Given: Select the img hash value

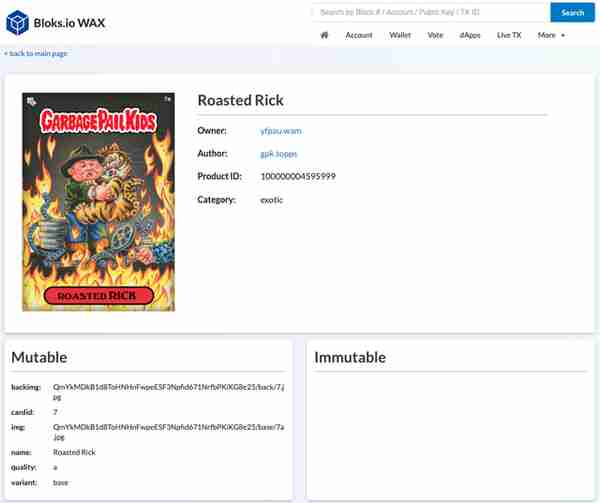Looking at the screenshot, I should (x=168, y=432).
